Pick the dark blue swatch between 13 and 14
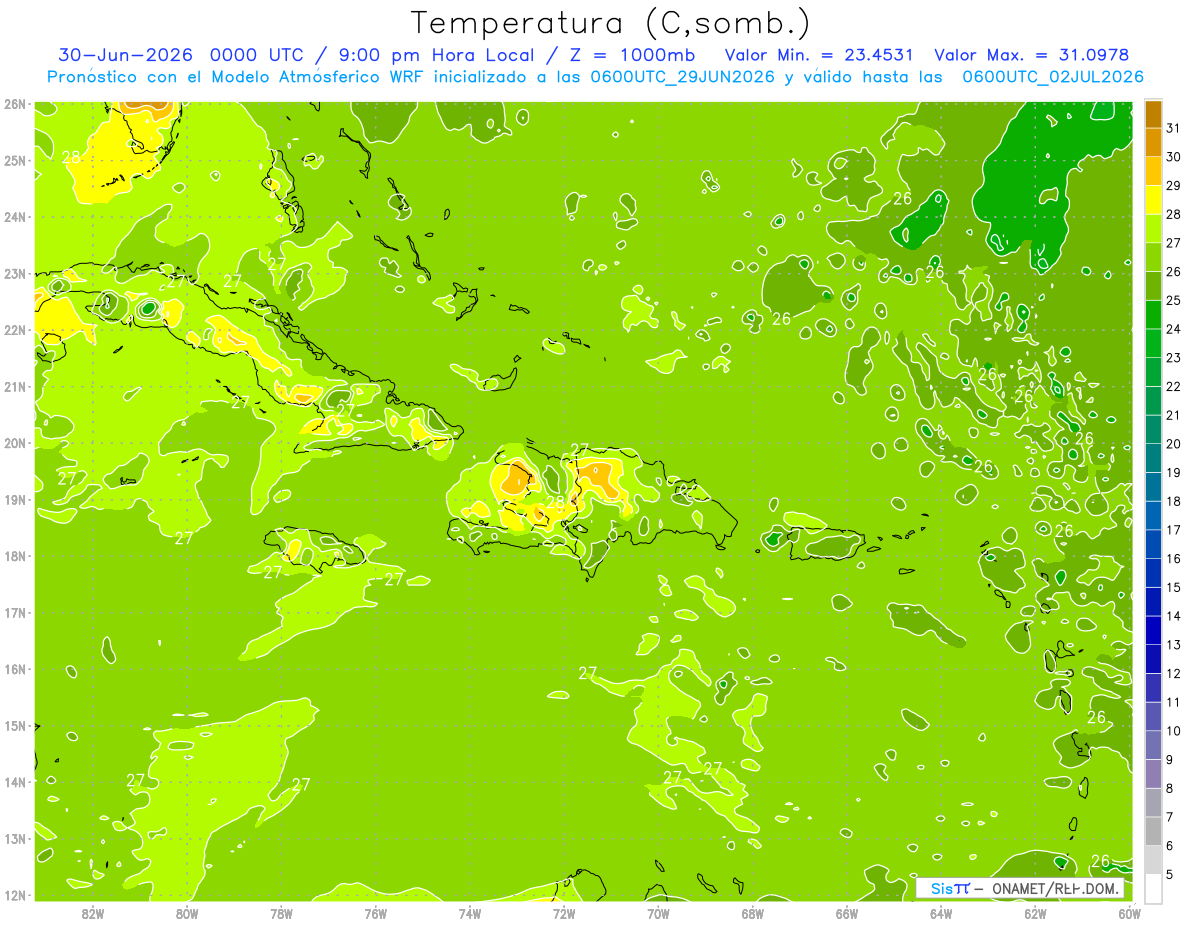Screen dimensions: 1200x927 (1153, 630)
